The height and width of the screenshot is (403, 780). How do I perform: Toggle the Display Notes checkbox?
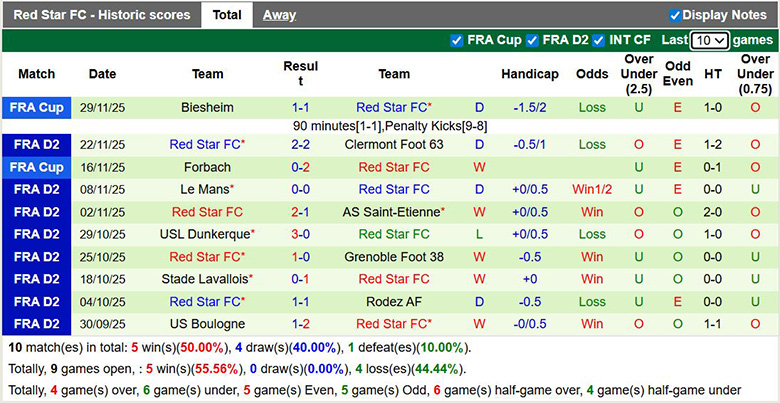coord(675,15)
